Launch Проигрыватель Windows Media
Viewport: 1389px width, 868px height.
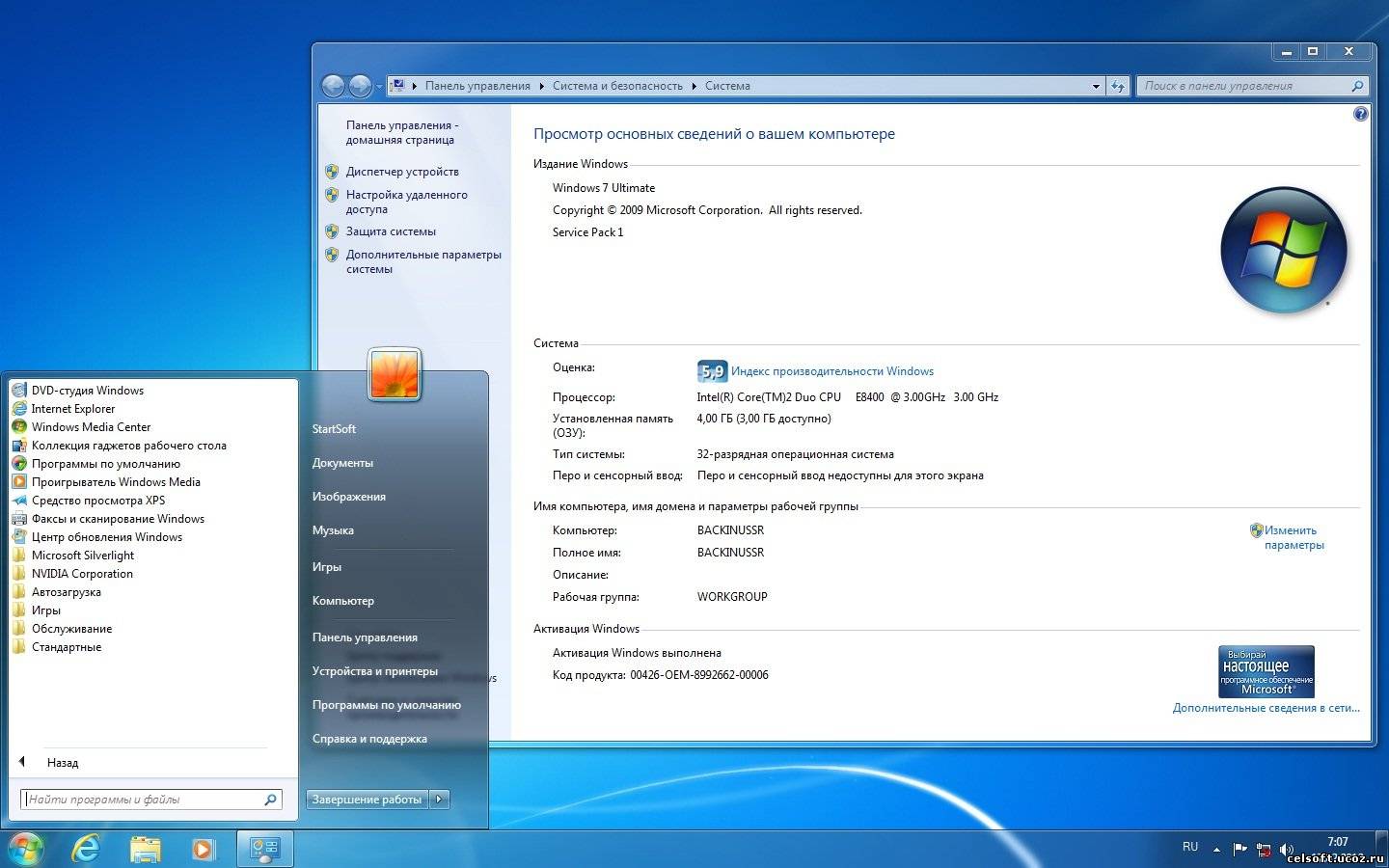pyautogui.click(x=106, y=482)
